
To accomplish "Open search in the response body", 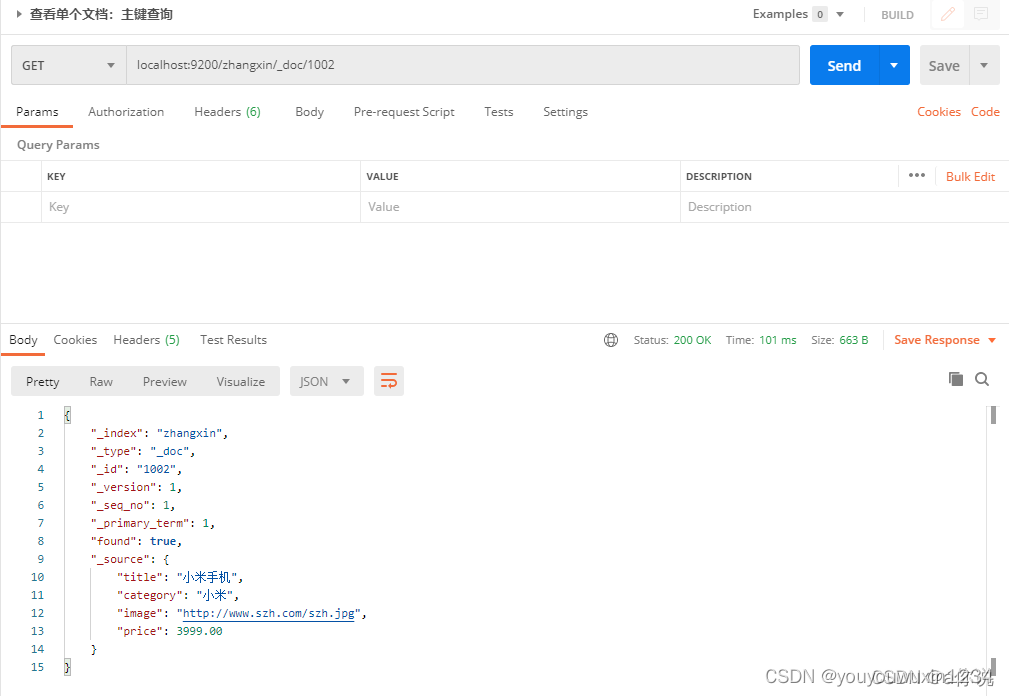I will (982, 380).
